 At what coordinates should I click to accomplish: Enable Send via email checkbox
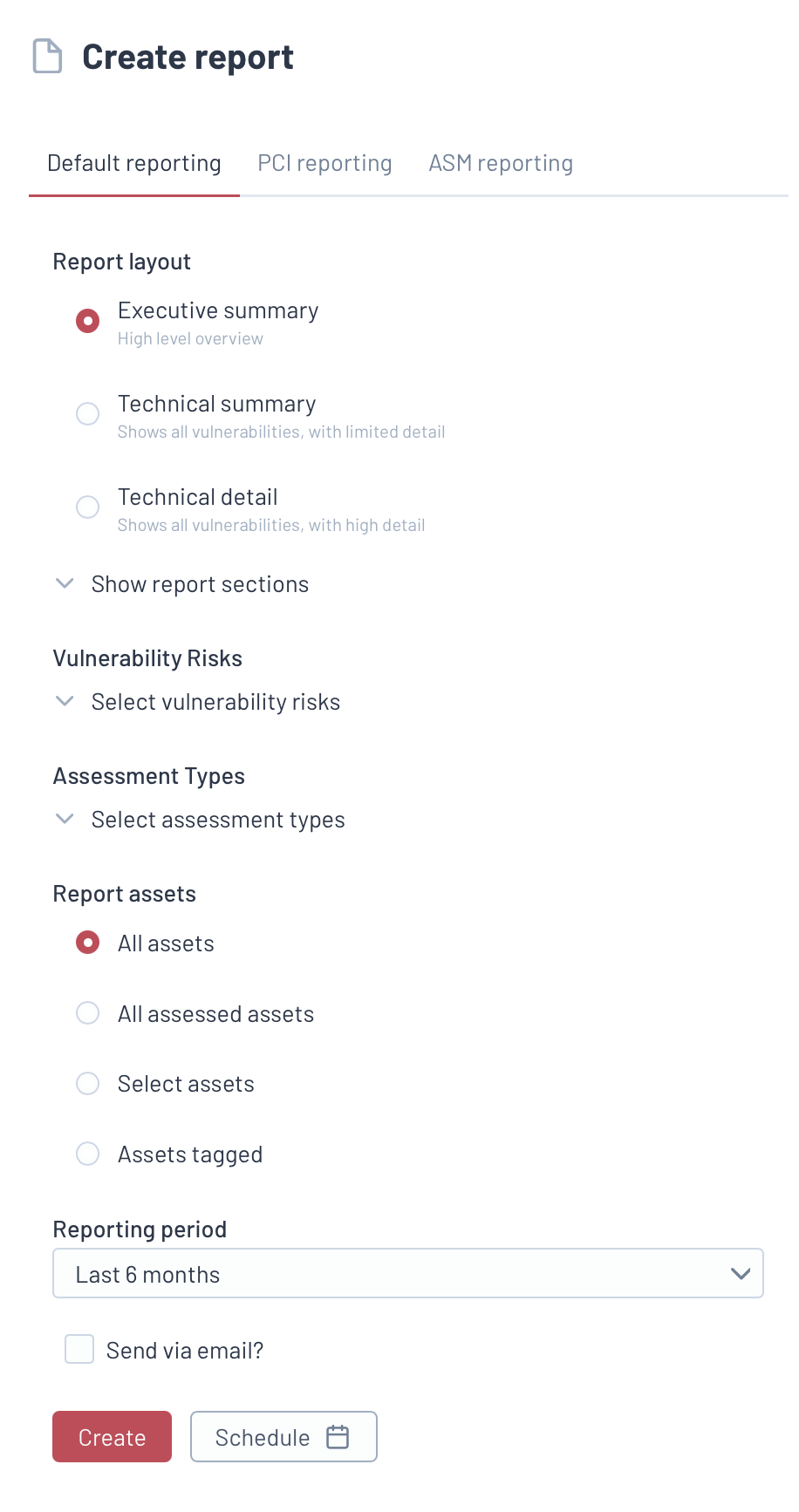[x=79, y=1349]
